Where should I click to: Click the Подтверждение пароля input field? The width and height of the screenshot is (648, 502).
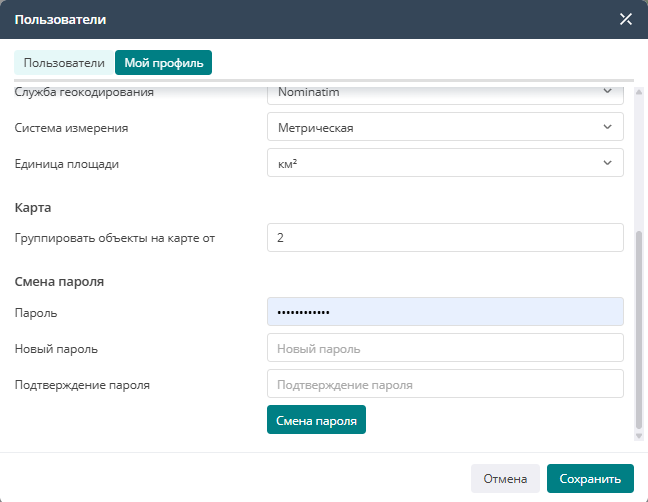coord(445,384)
